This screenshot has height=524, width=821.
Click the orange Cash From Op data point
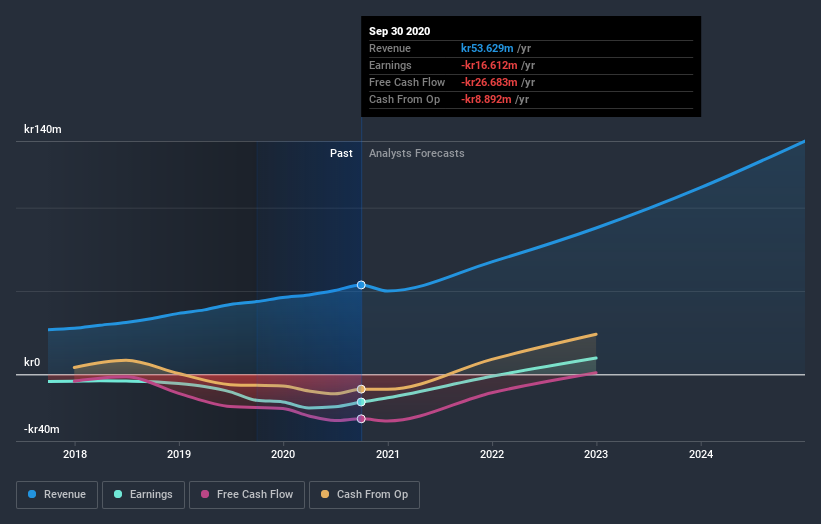click(361, 389)
